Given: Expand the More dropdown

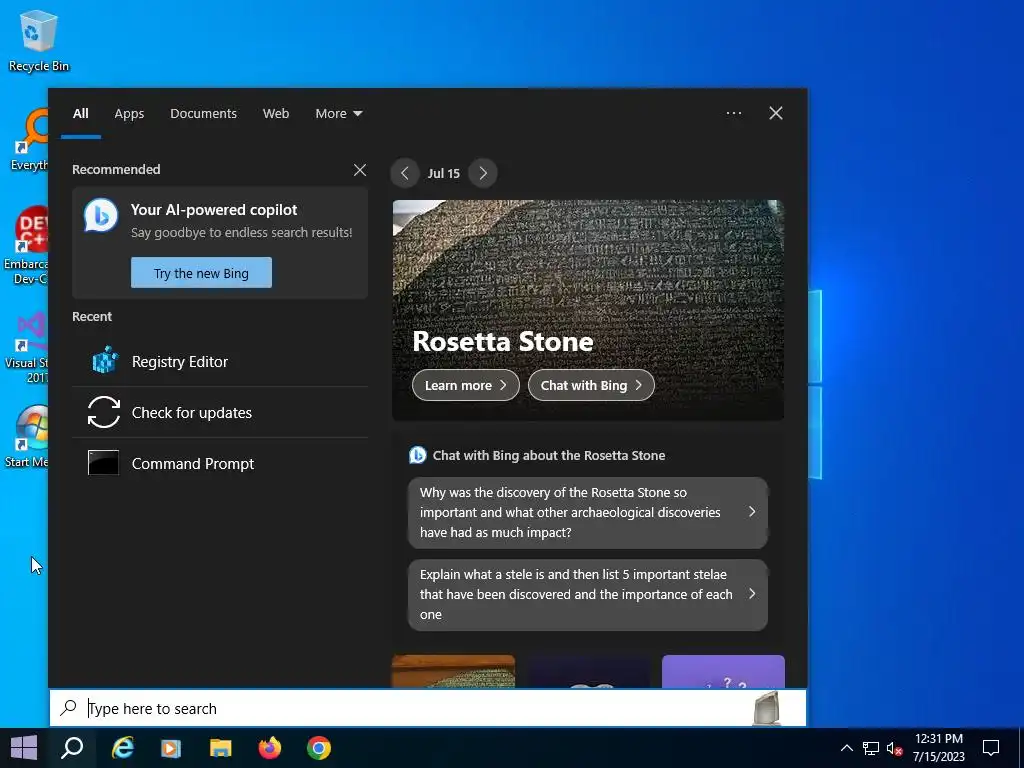Looking at the screenshot, I should pyautogui.click(x=338, y=113).
